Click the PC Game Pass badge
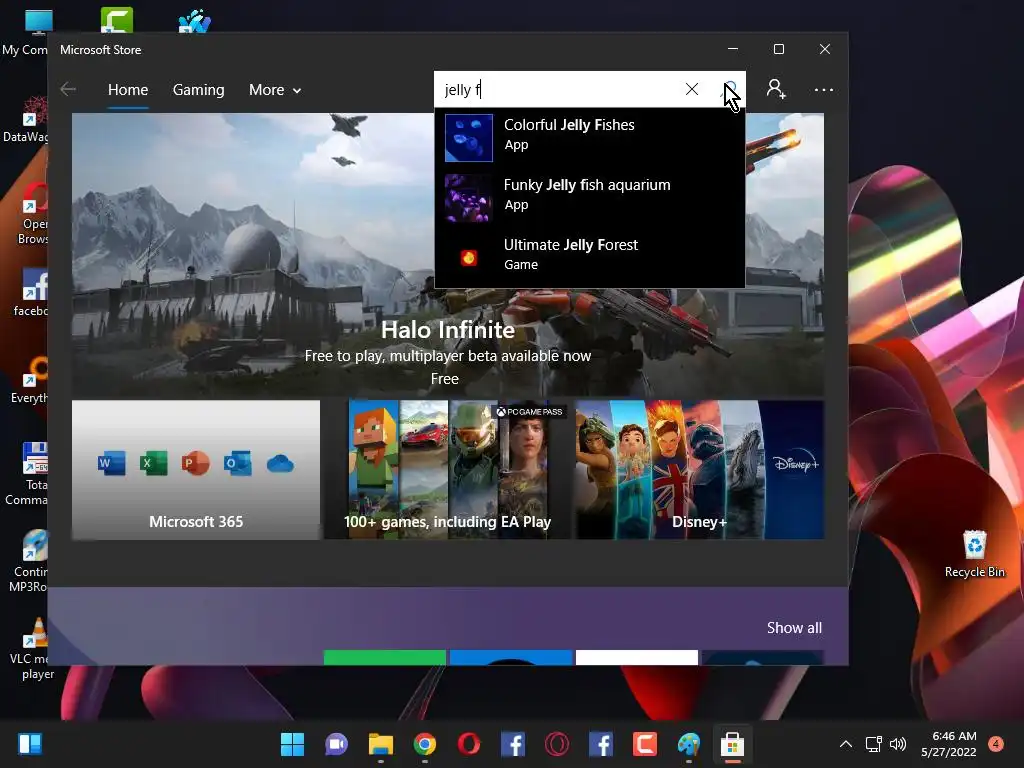The height and width of the screenshot is (768, 1024). click(529, 411)
